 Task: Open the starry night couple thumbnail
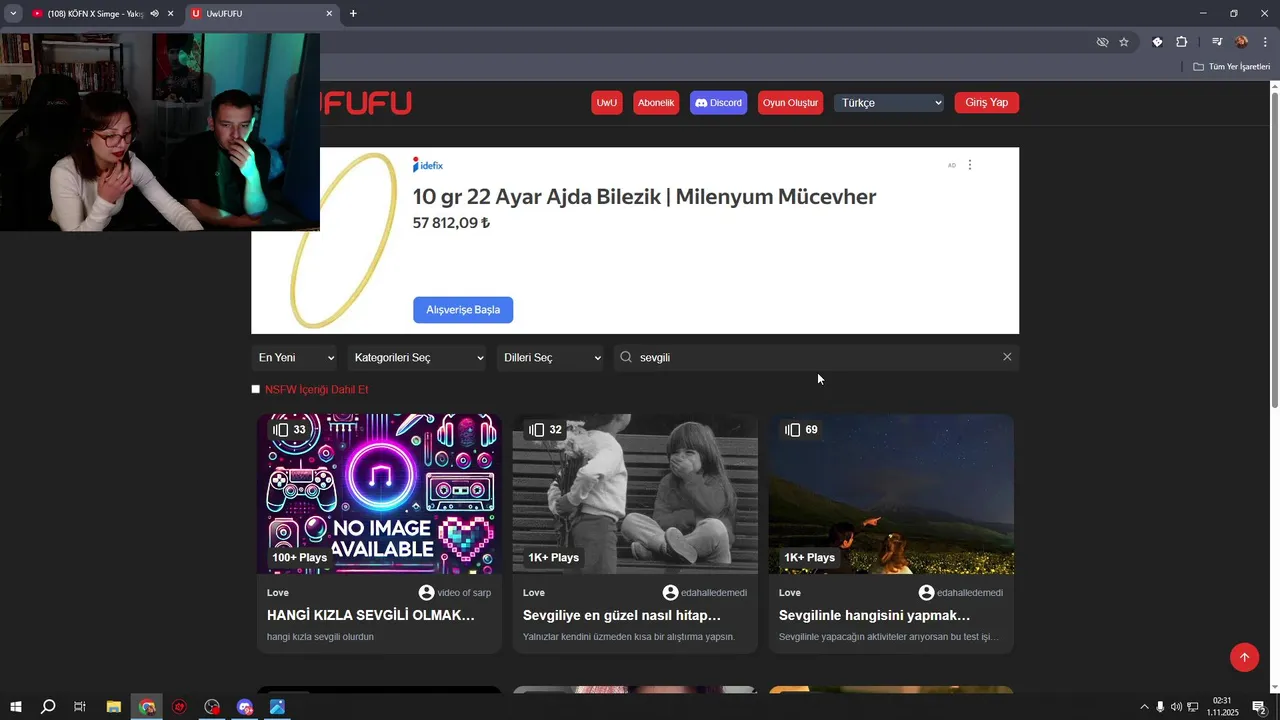pos(891,494)
